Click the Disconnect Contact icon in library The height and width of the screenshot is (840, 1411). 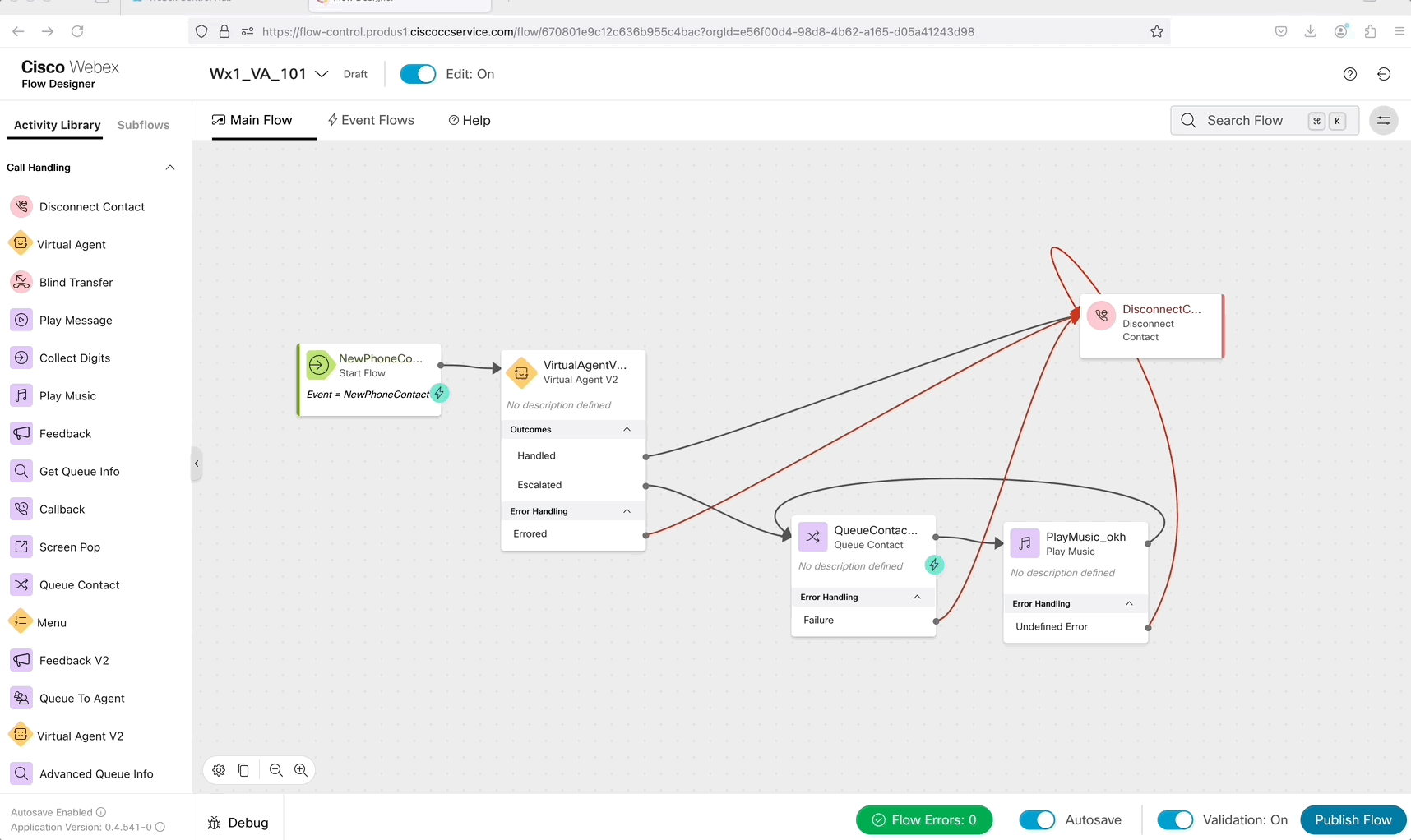(21, 206)
